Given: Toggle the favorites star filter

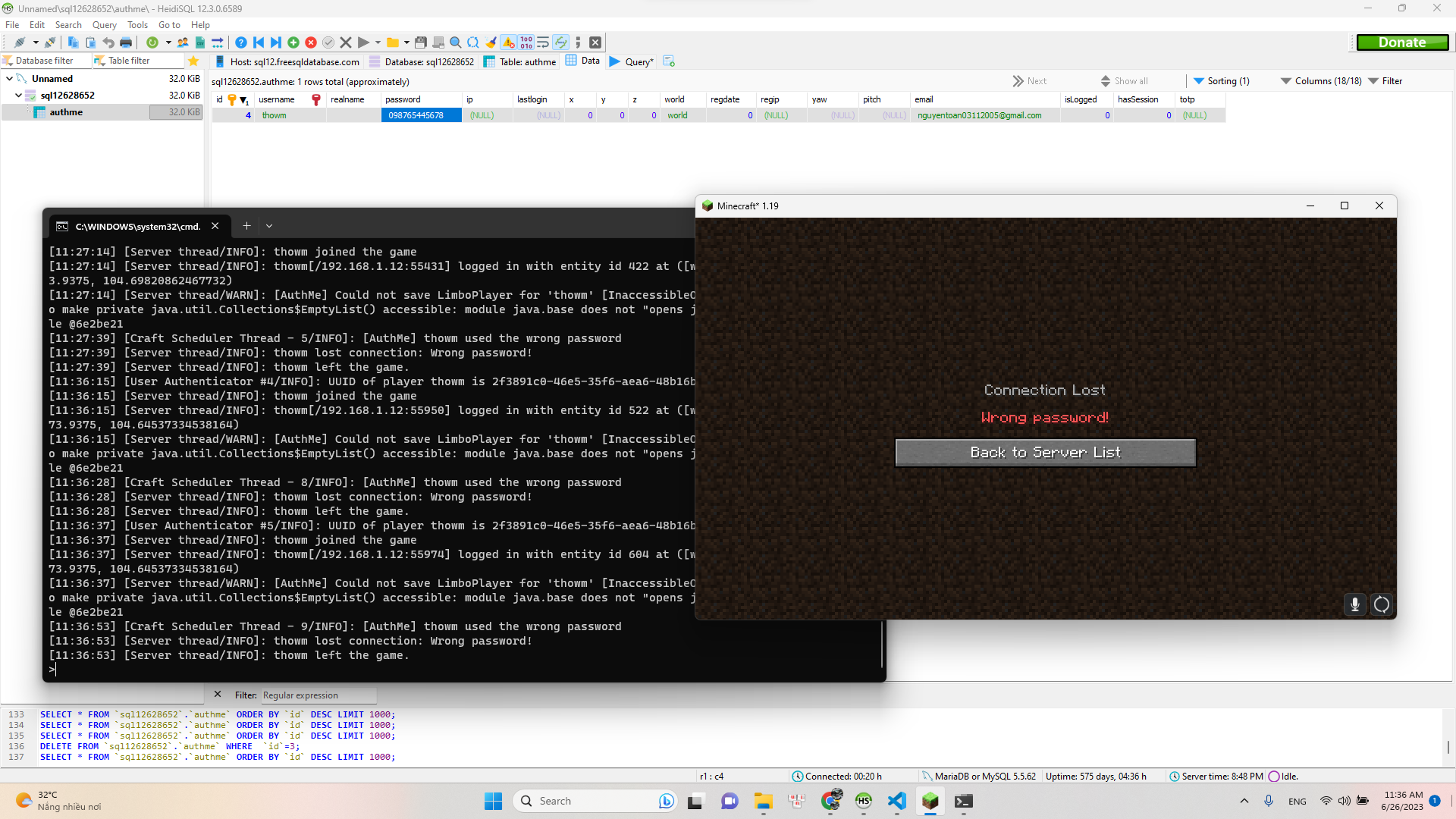Looking at the screenshot, I should (x=193, y=61).
